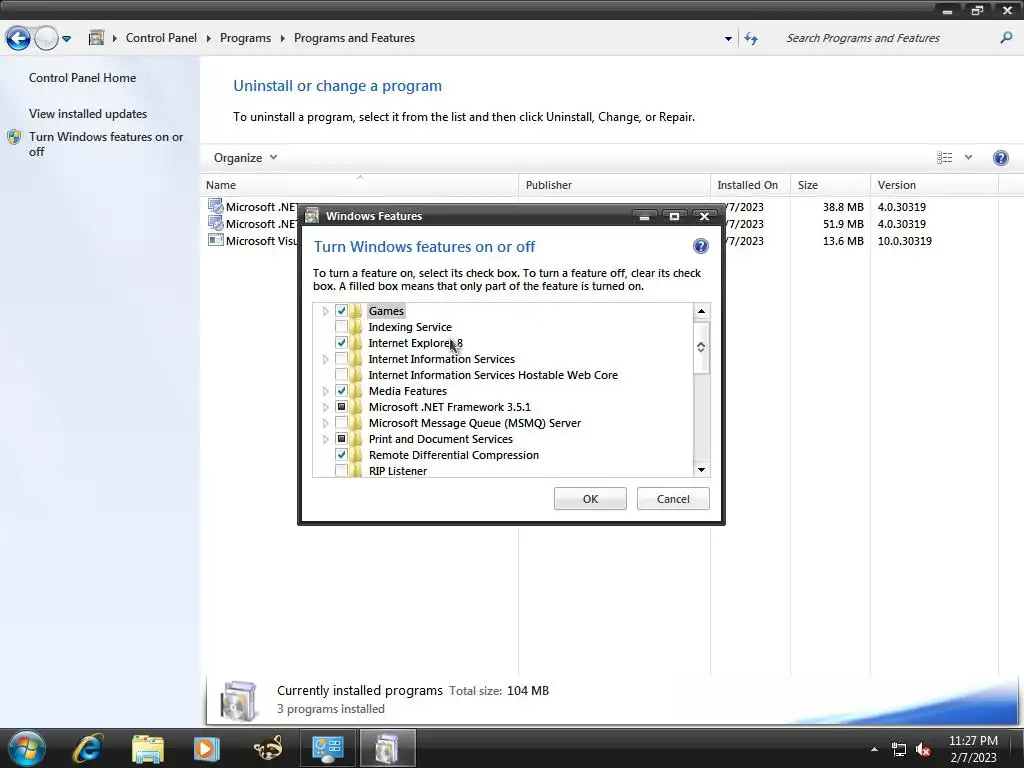Click the change view icon
Viewport: 1024px width, 768px height.
tap(944, 157)
